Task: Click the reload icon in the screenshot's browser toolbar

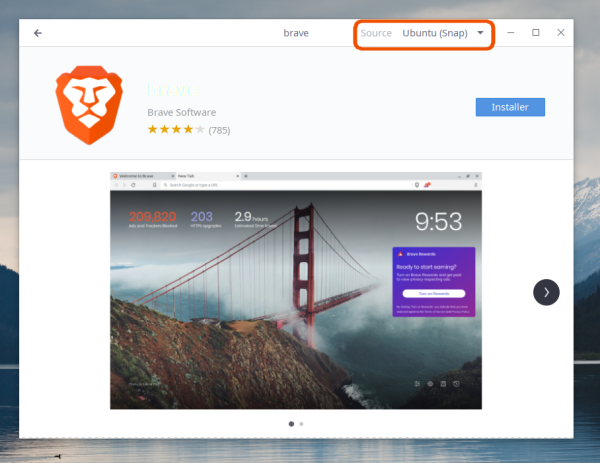Action: pyautogui.click(x=133, y=185)
